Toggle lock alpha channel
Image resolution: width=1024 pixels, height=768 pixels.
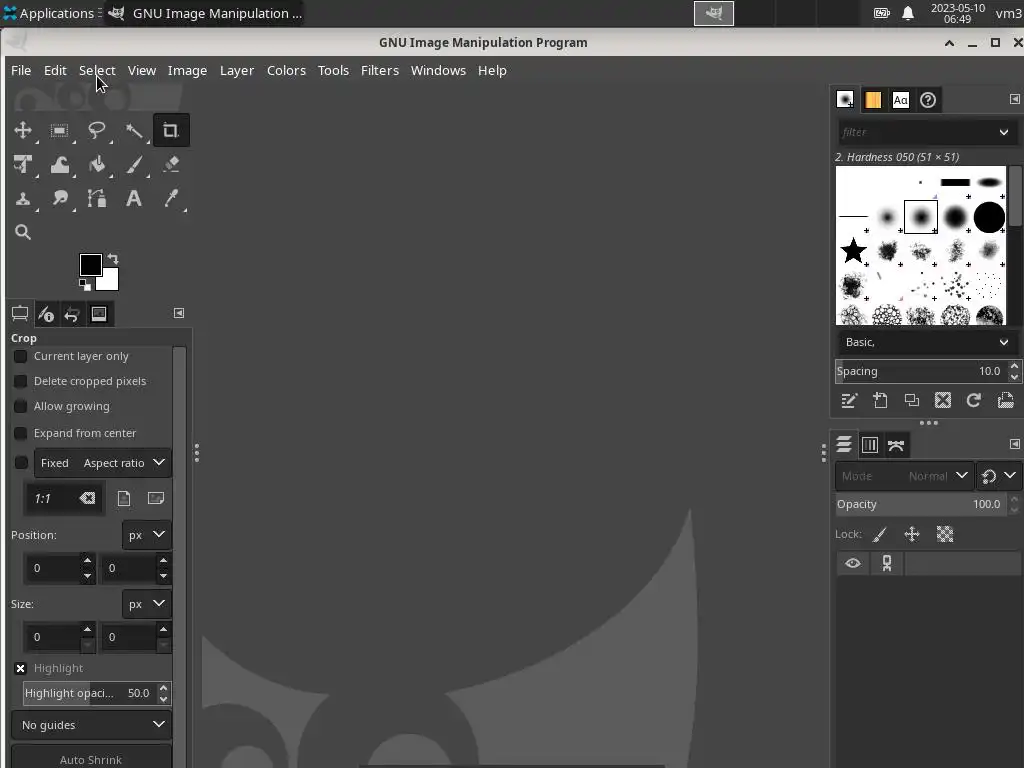point(944,534)
